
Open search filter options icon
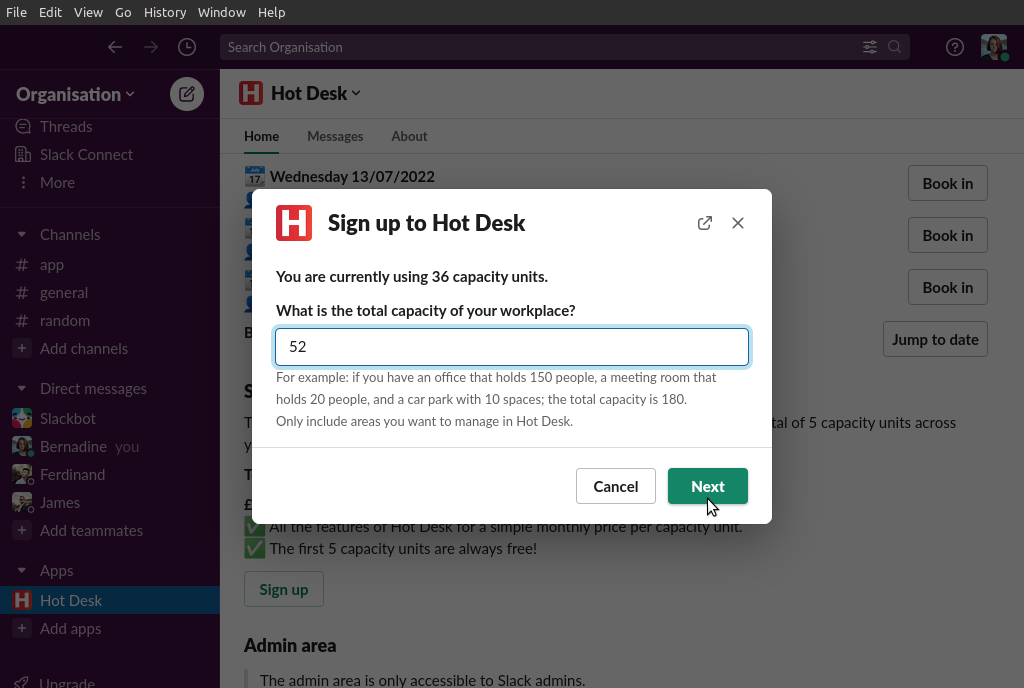pyautogui.click(x=870, y=47)
